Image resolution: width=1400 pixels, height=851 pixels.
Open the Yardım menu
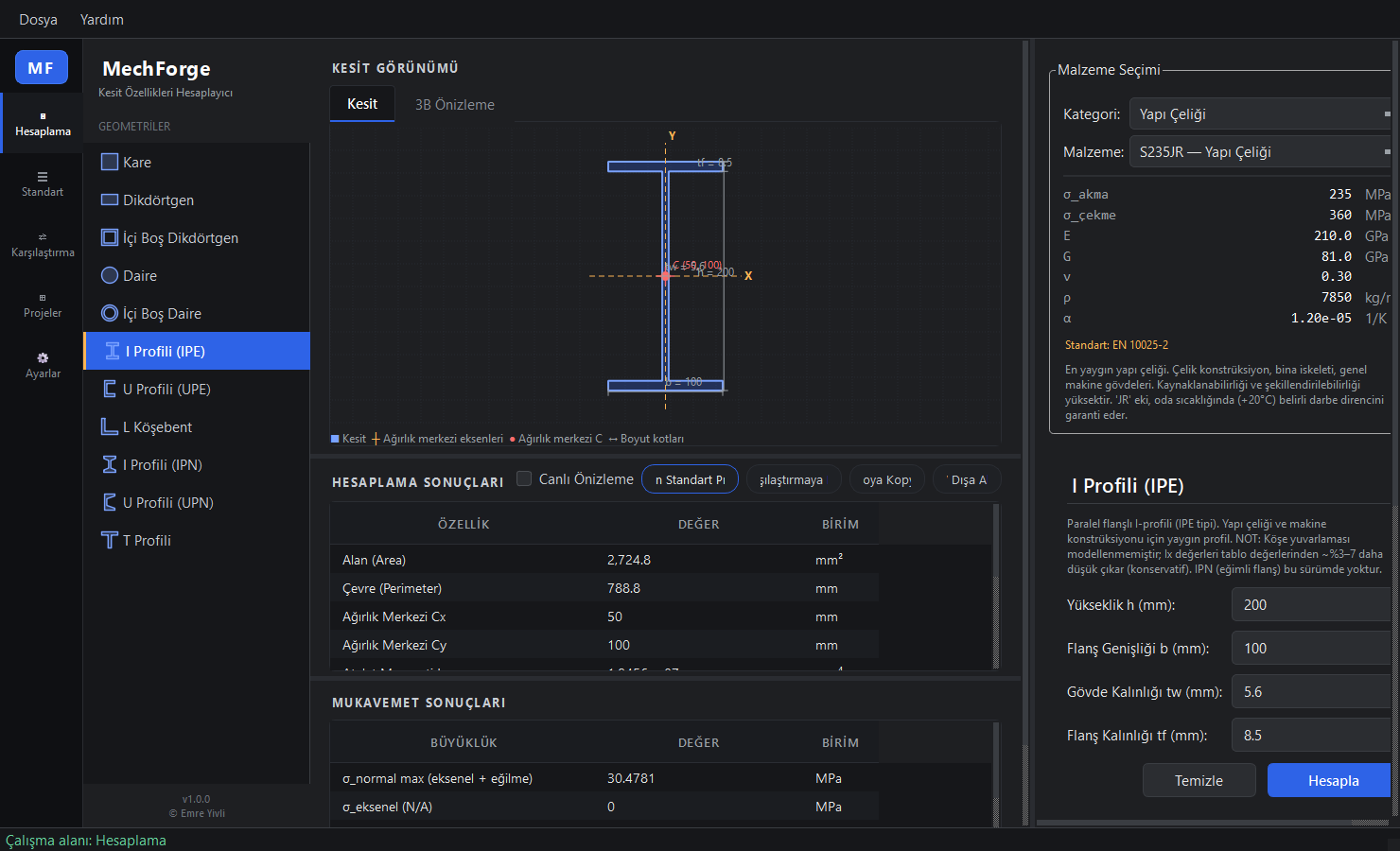[x=102, y=20]
